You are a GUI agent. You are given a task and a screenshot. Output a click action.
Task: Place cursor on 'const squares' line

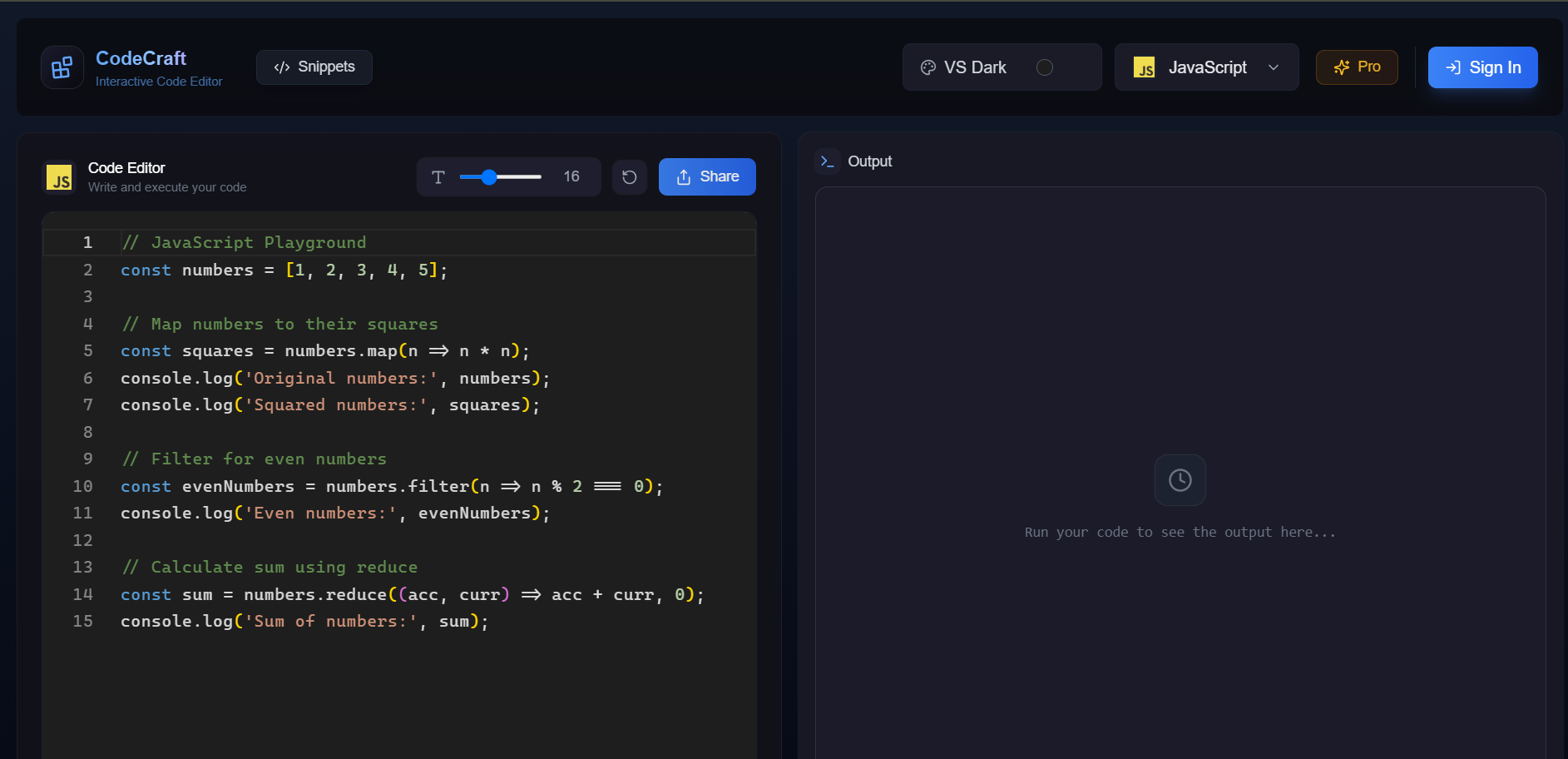tap(325, 350)
